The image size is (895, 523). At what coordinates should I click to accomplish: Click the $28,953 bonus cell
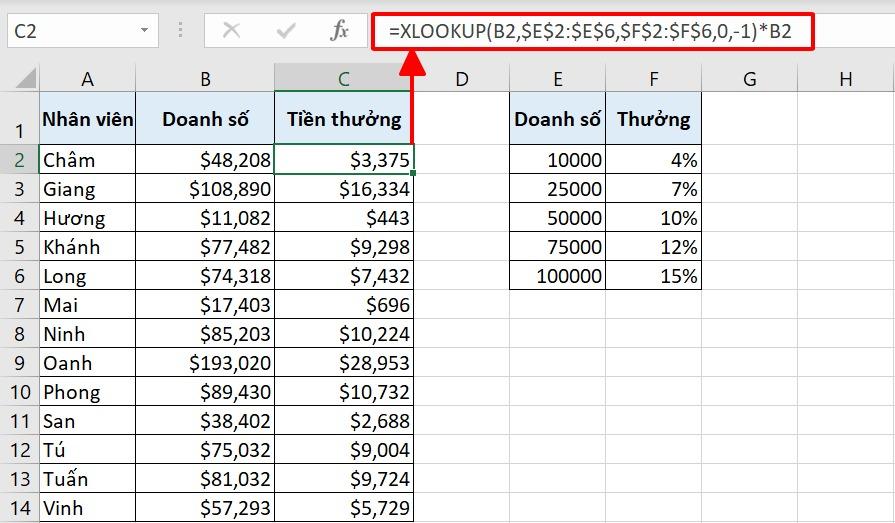click(344, 363)
